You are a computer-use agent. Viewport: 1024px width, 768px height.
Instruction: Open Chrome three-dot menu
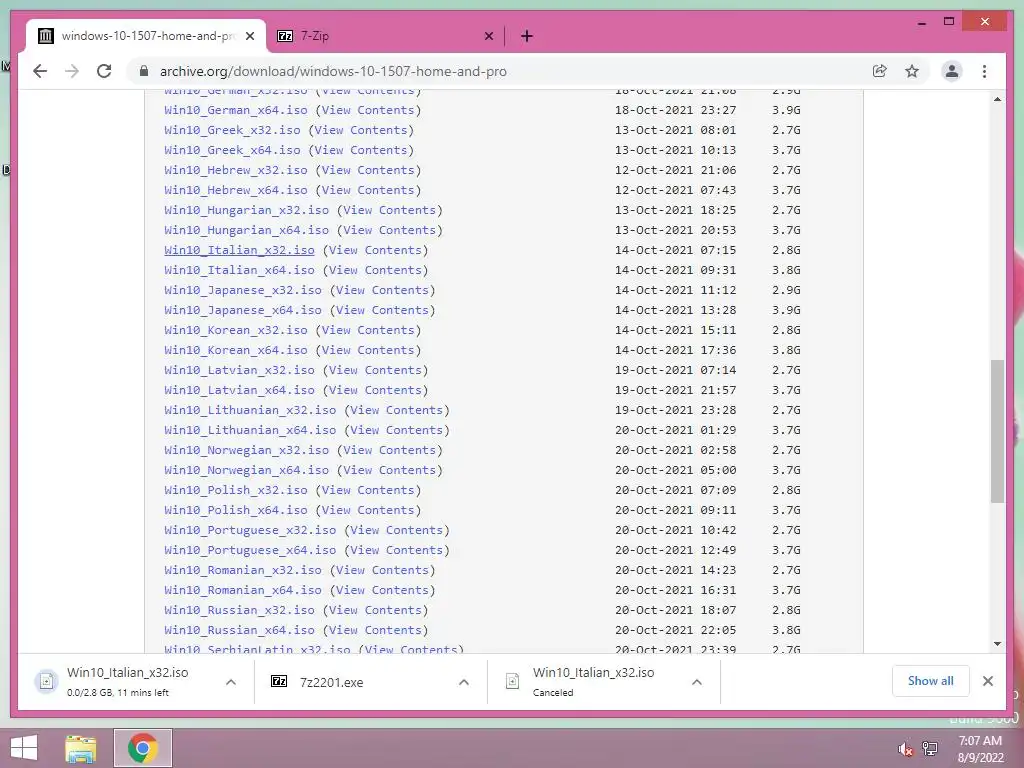pyautogui.click(x=984, y=71)
